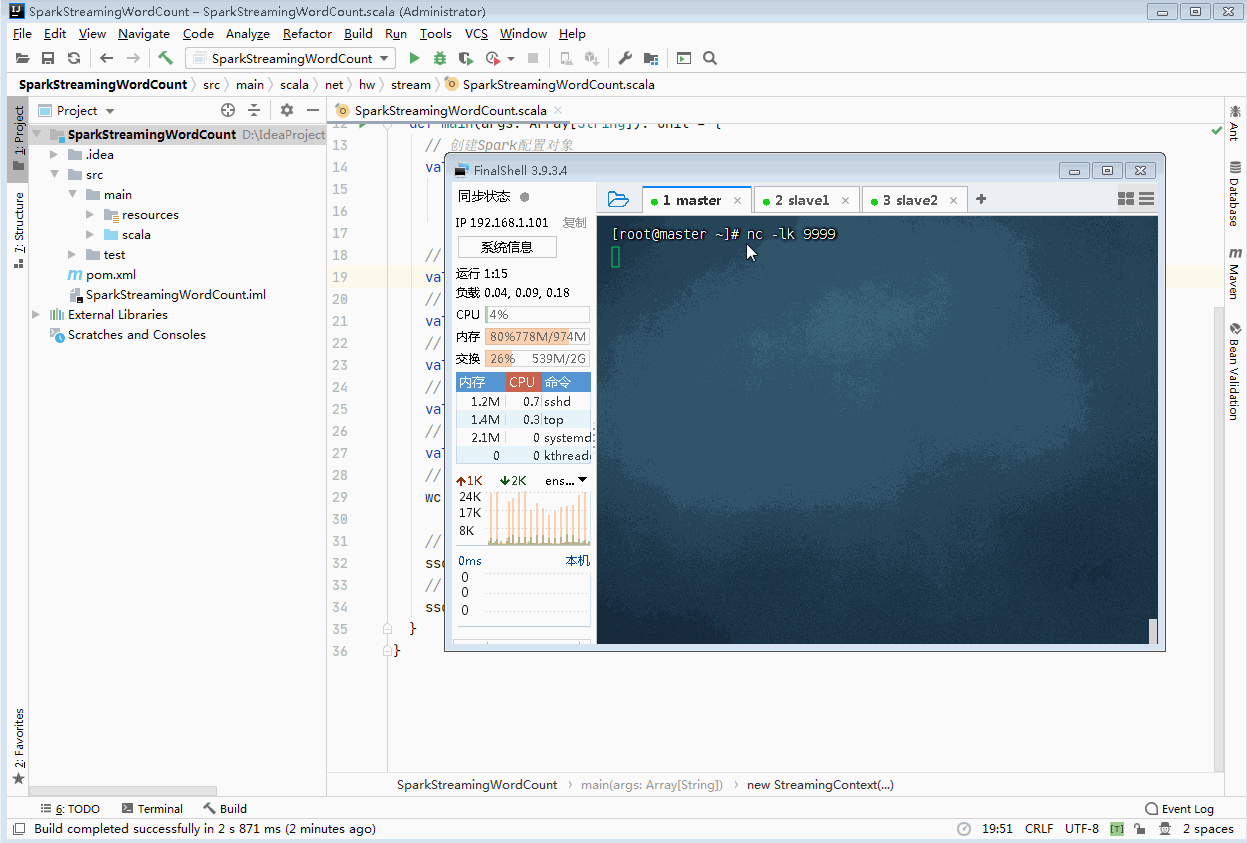
Task: Open the Refactor menu
Action: [x=307, y=34]
